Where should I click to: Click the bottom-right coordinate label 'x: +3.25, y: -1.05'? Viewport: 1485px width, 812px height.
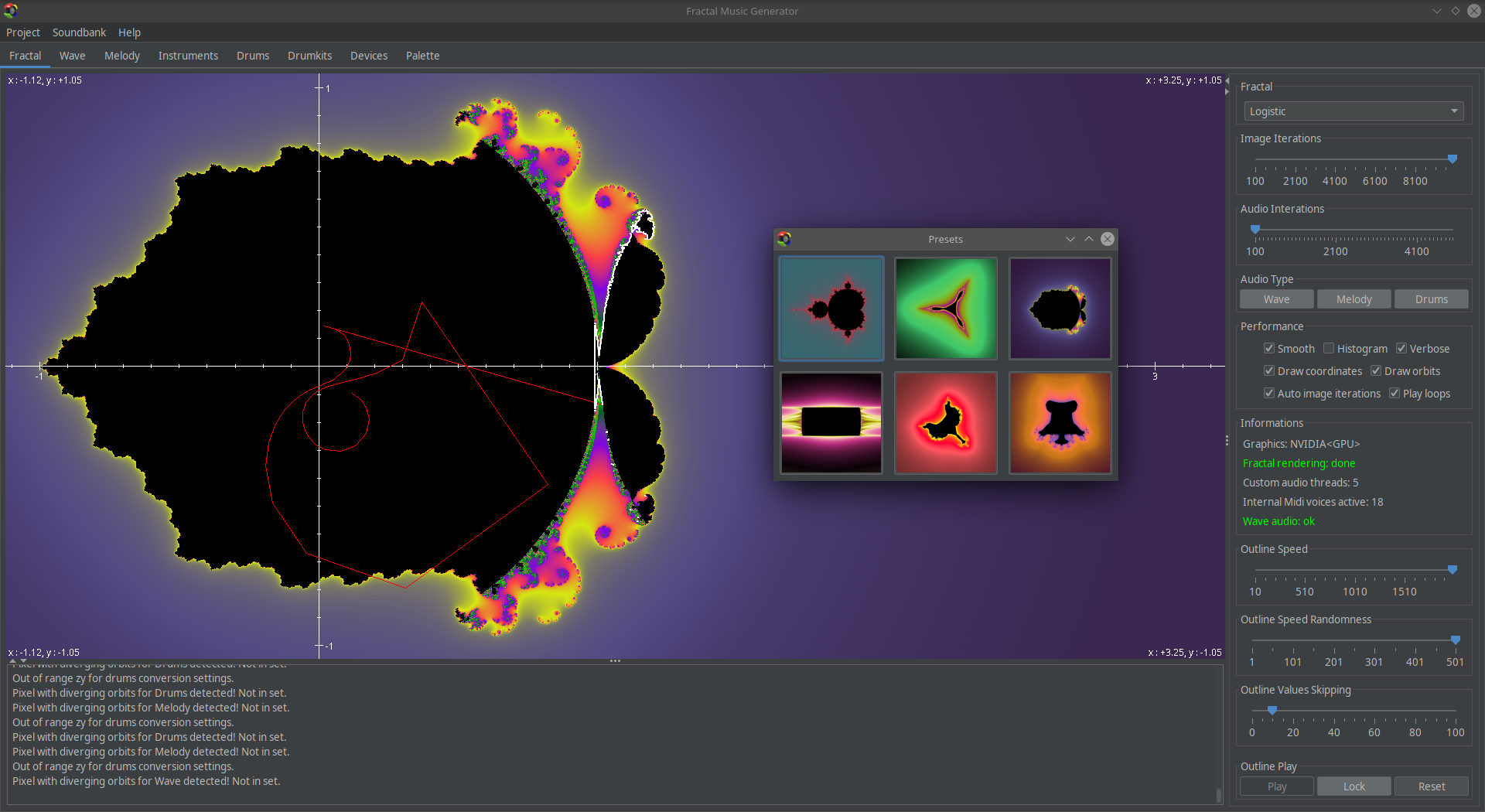click(1185, 652)
